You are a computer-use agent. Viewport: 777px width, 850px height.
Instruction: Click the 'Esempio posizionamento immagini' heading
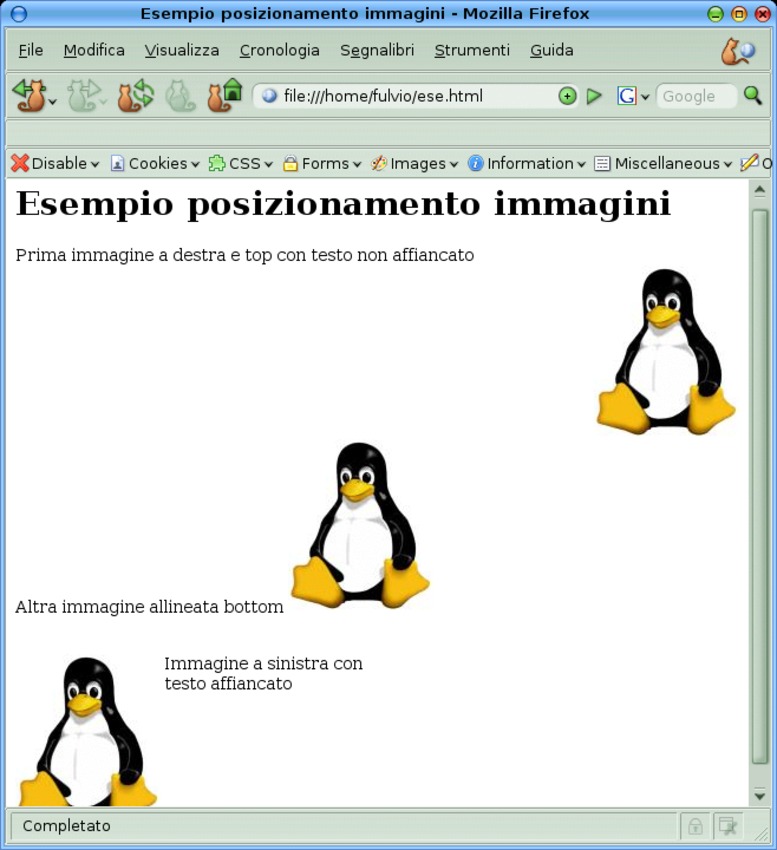click(x=343, y=204)
